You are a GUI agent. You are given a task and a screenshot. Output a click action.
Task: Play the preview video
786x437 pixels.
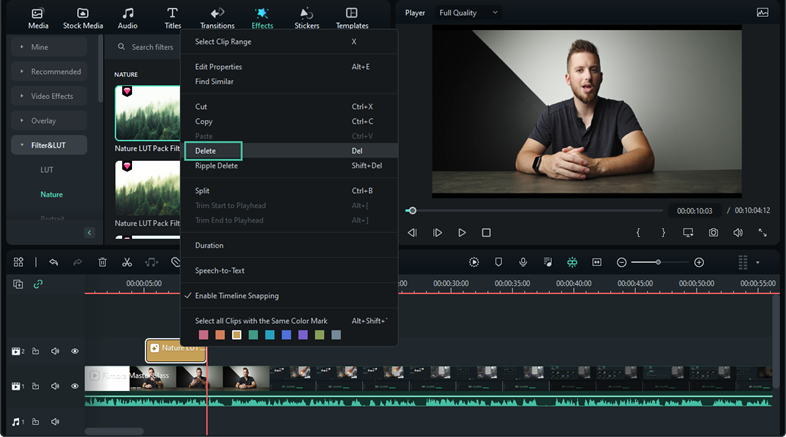pyautogui.click(x=462, y=233)
